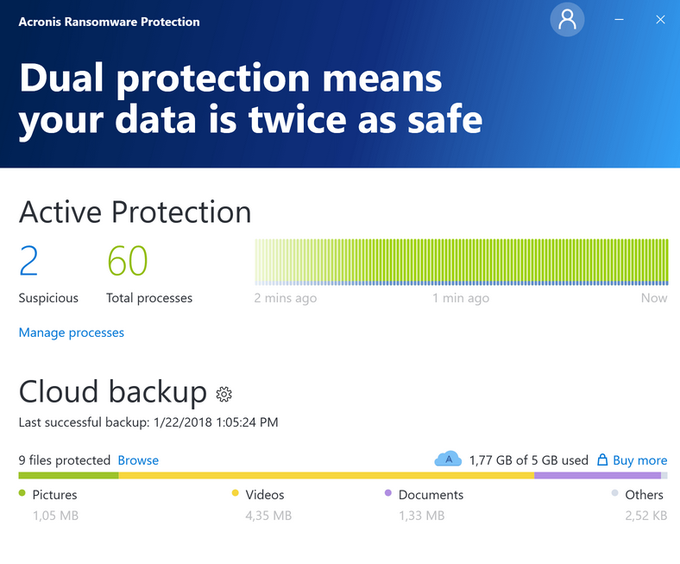The image size is (680, 564).
Task: Click the Active Protection activity graph
Action: click(x=461, y=263)
